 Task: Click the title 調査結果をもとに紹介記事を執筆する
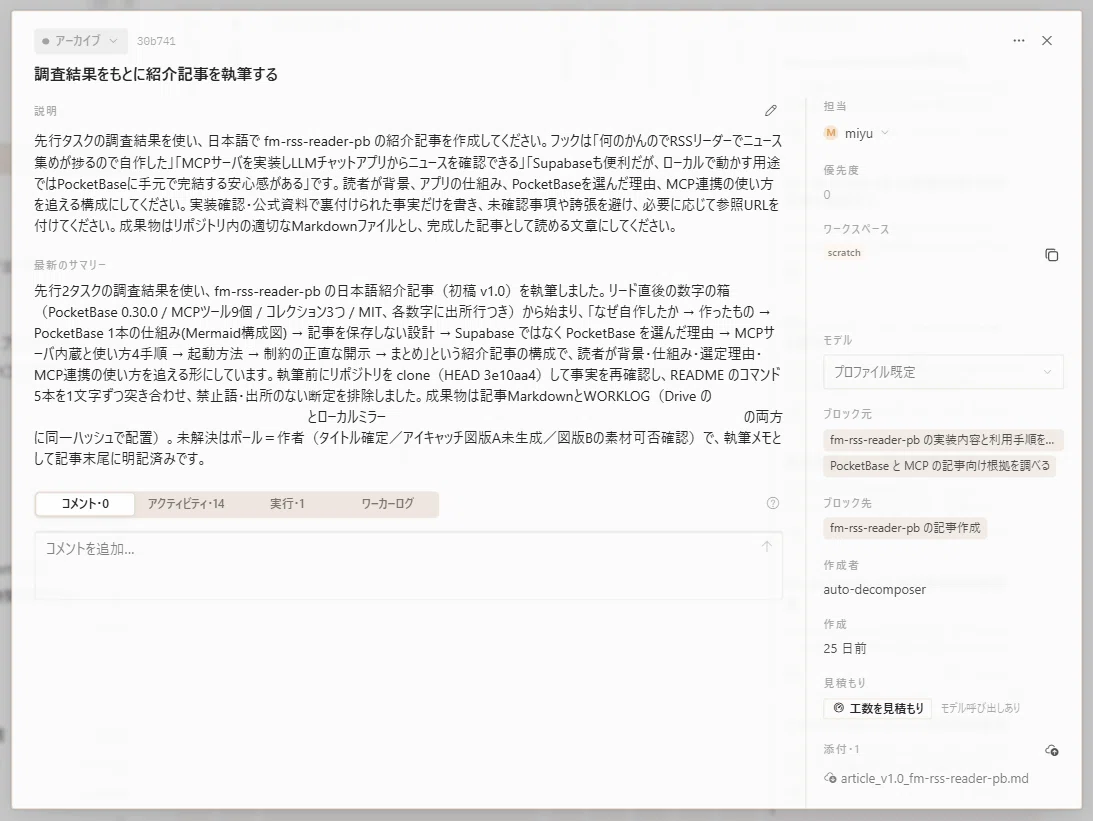156,75
